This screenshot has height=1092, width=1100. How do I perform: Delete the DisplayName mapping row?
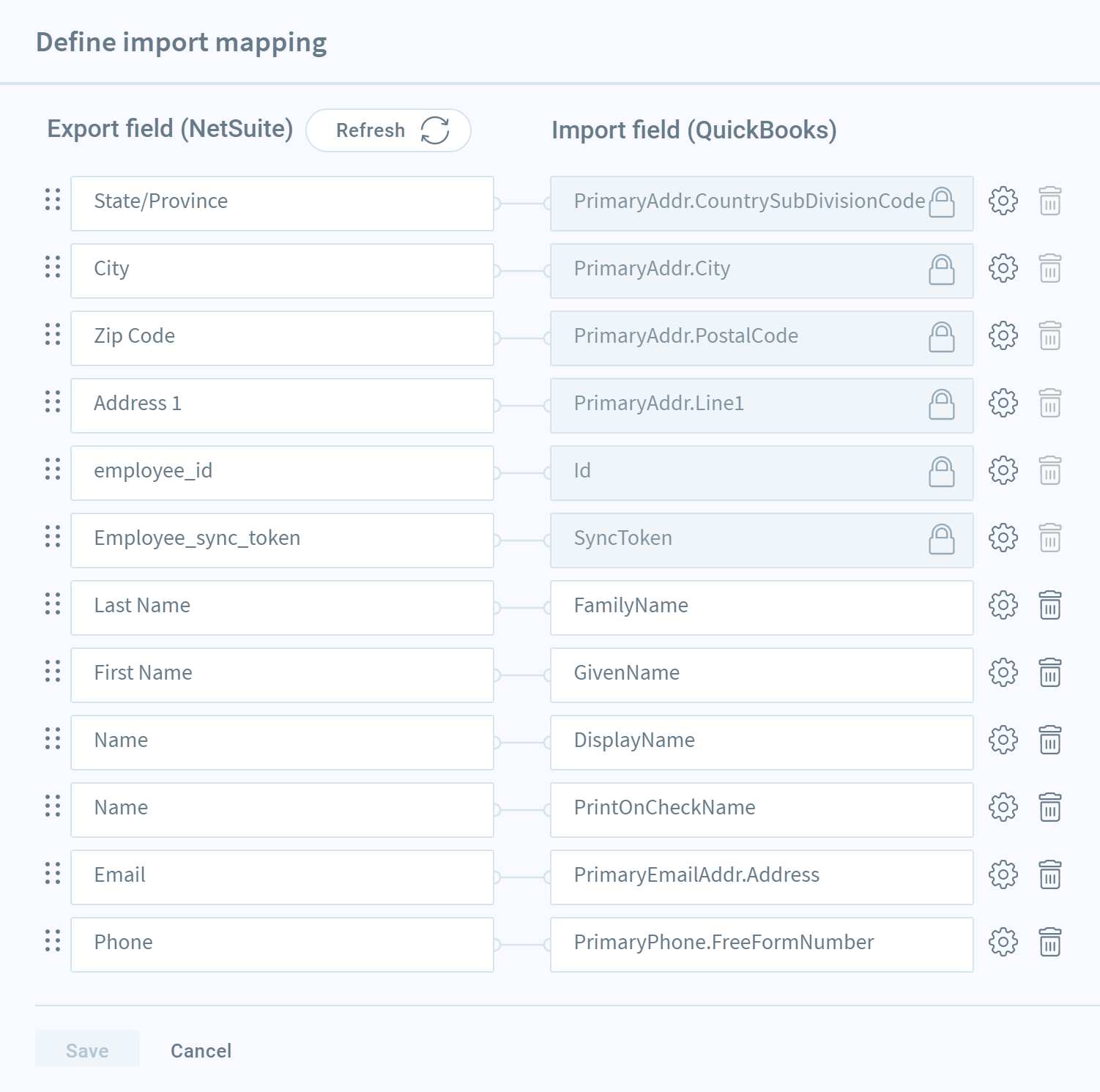click(1050, 740)
